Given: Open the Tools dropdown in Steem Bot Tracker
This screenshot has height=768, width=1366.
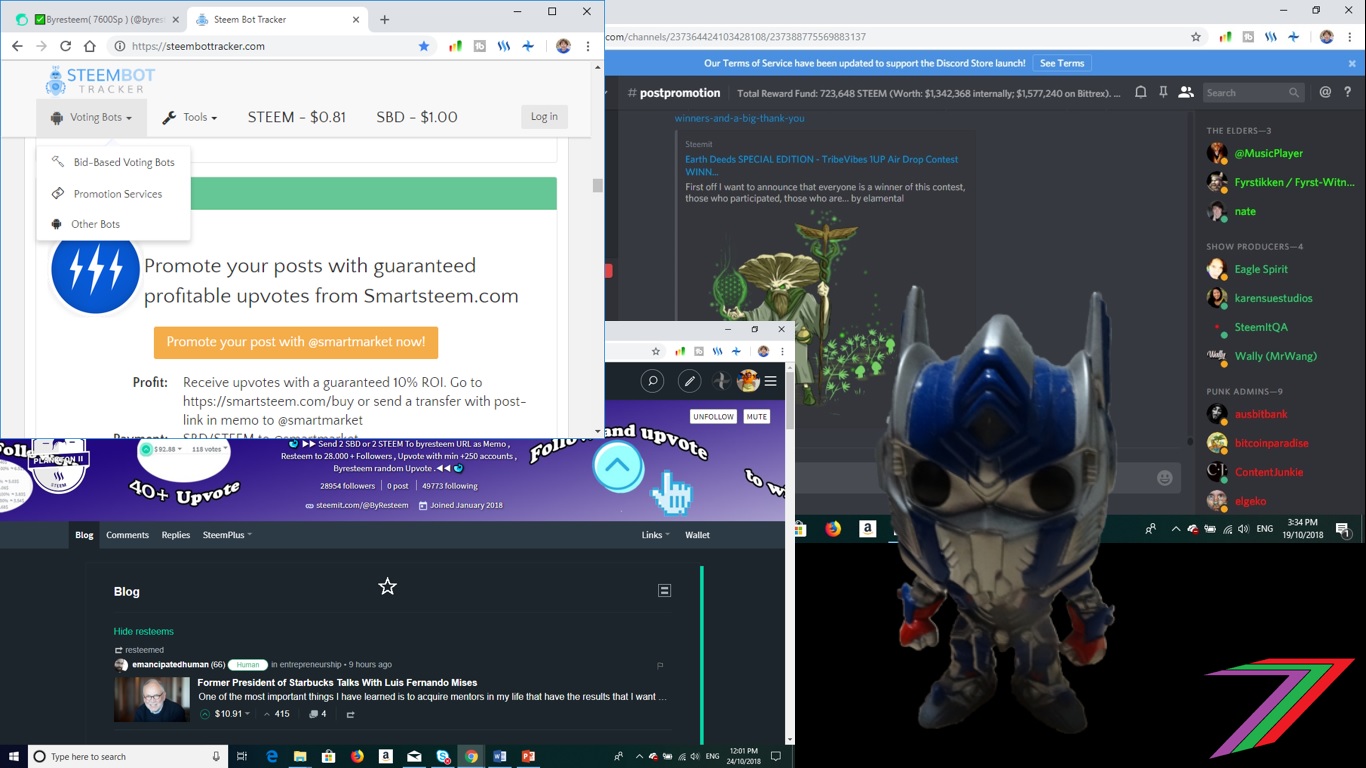Looking at the screenshot, I should pyautogui.click(x=189, y=117).
